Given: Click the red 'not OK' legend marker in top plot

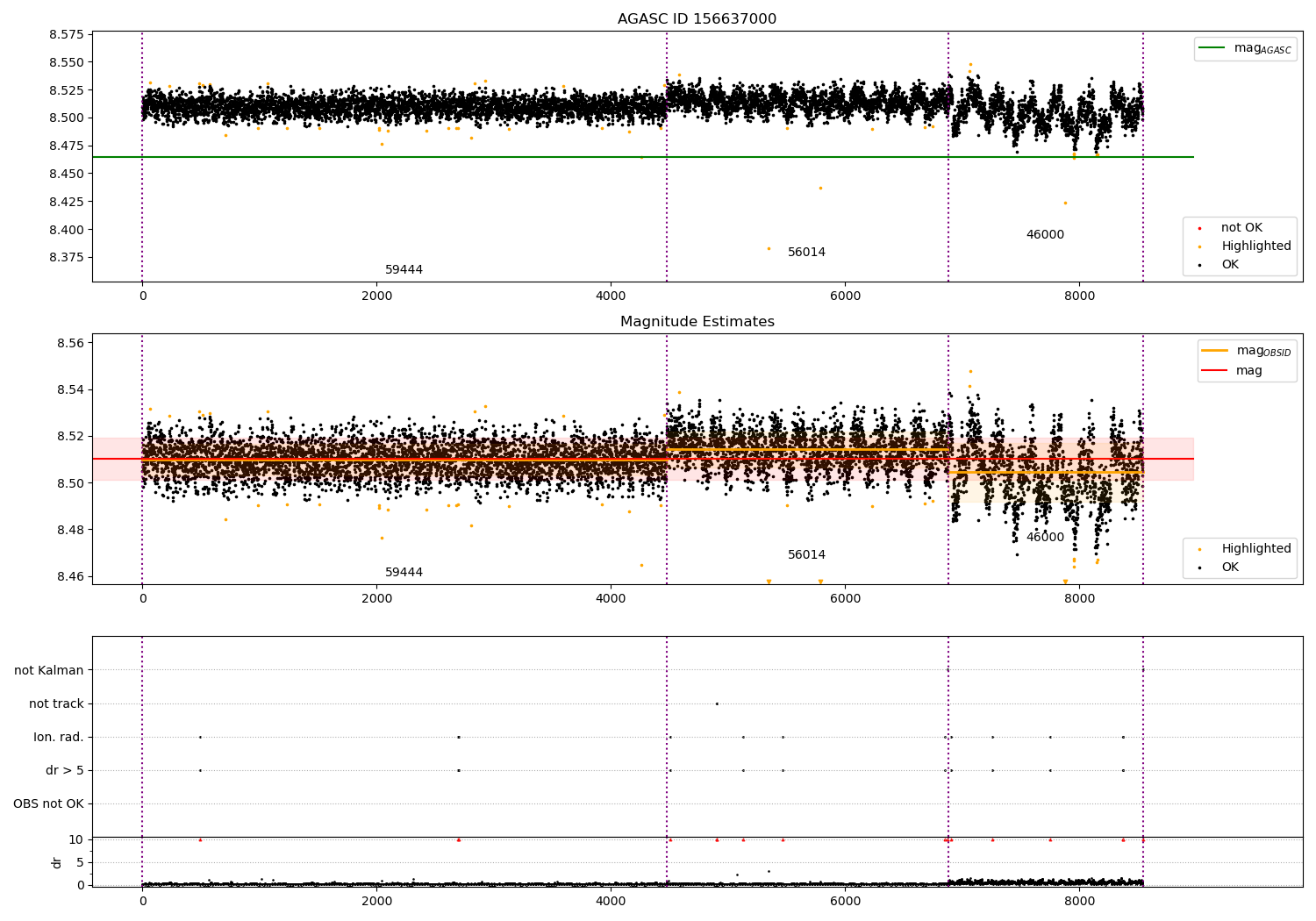Looking at the screenshot, I should pyautogui.click(x=1199, y=228).
